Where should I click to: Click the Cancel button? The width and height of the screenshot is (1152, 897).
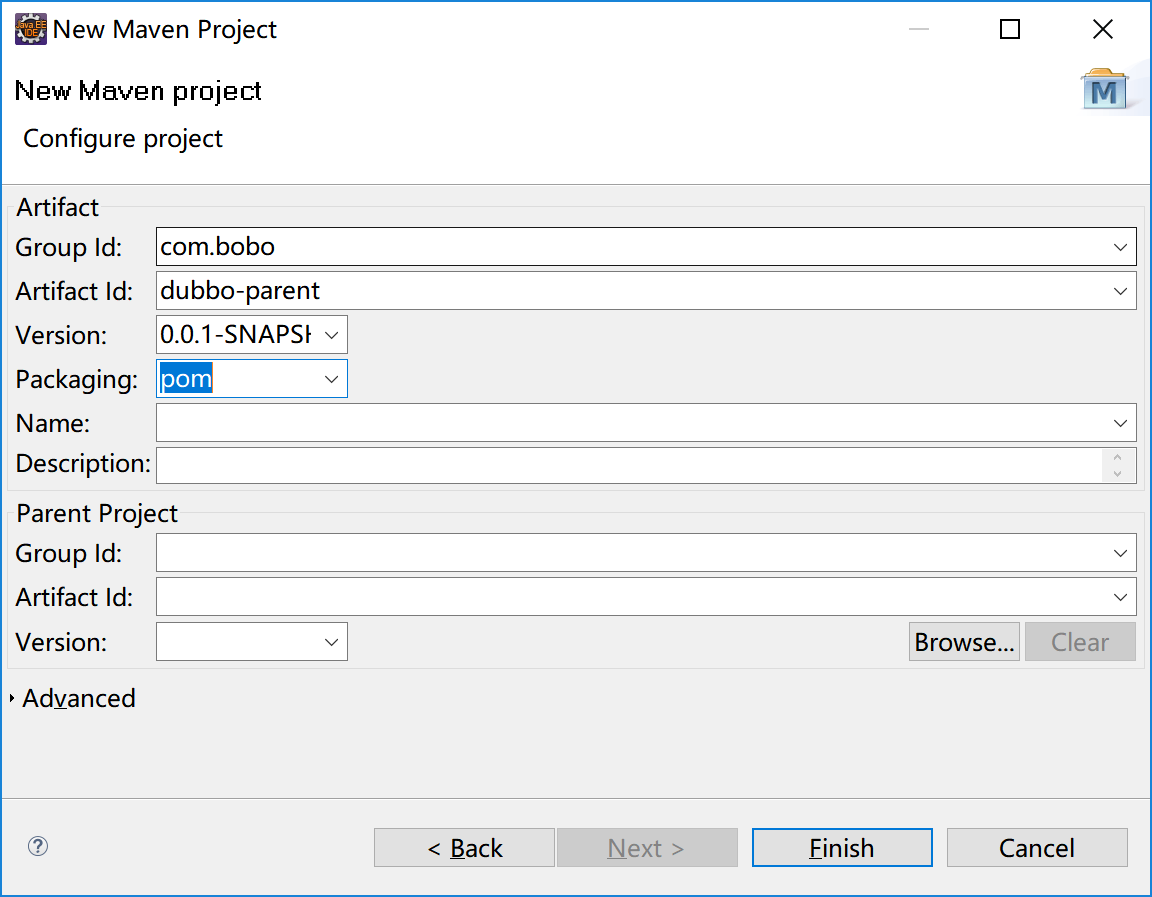coord(1037,848)
